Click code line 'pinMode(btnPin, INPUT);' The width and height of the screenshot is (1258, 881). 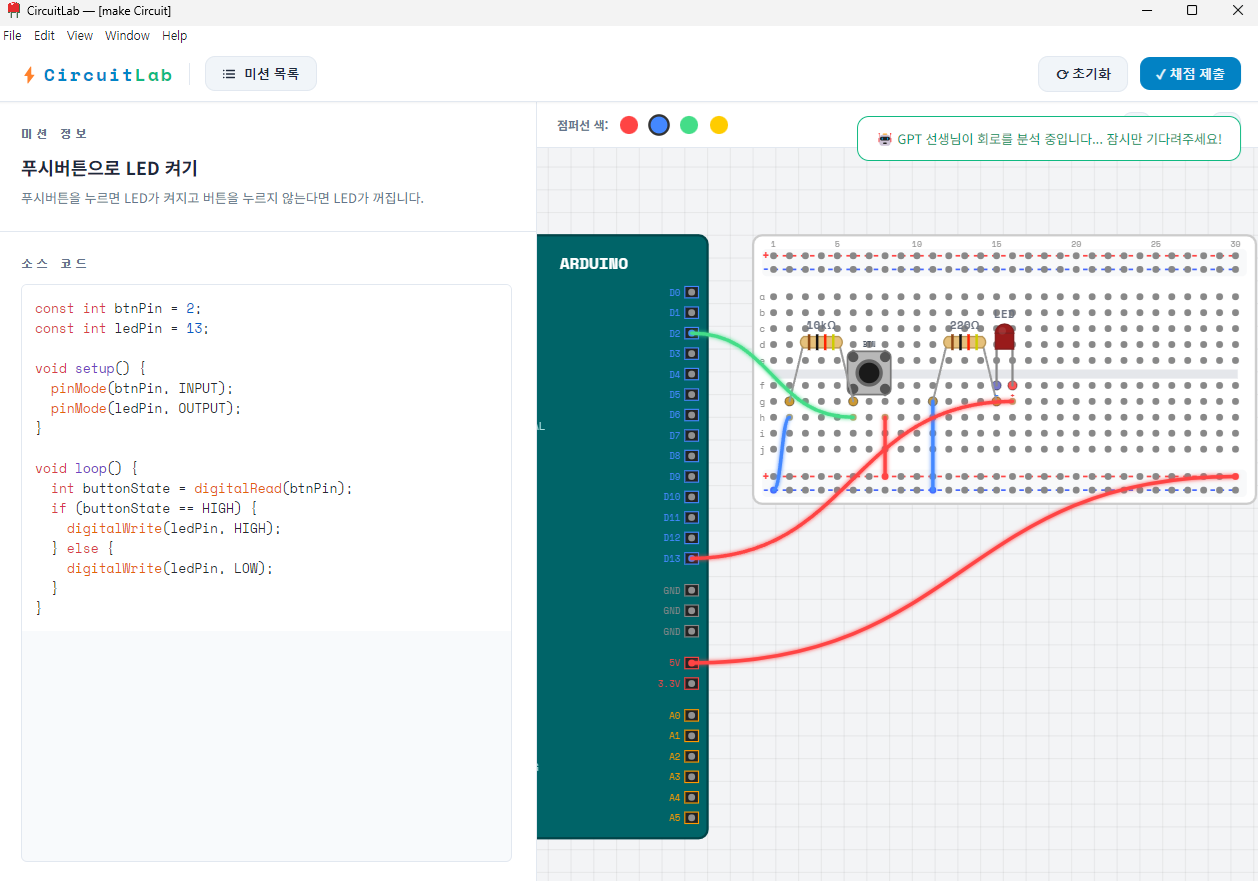coord(141,388)
